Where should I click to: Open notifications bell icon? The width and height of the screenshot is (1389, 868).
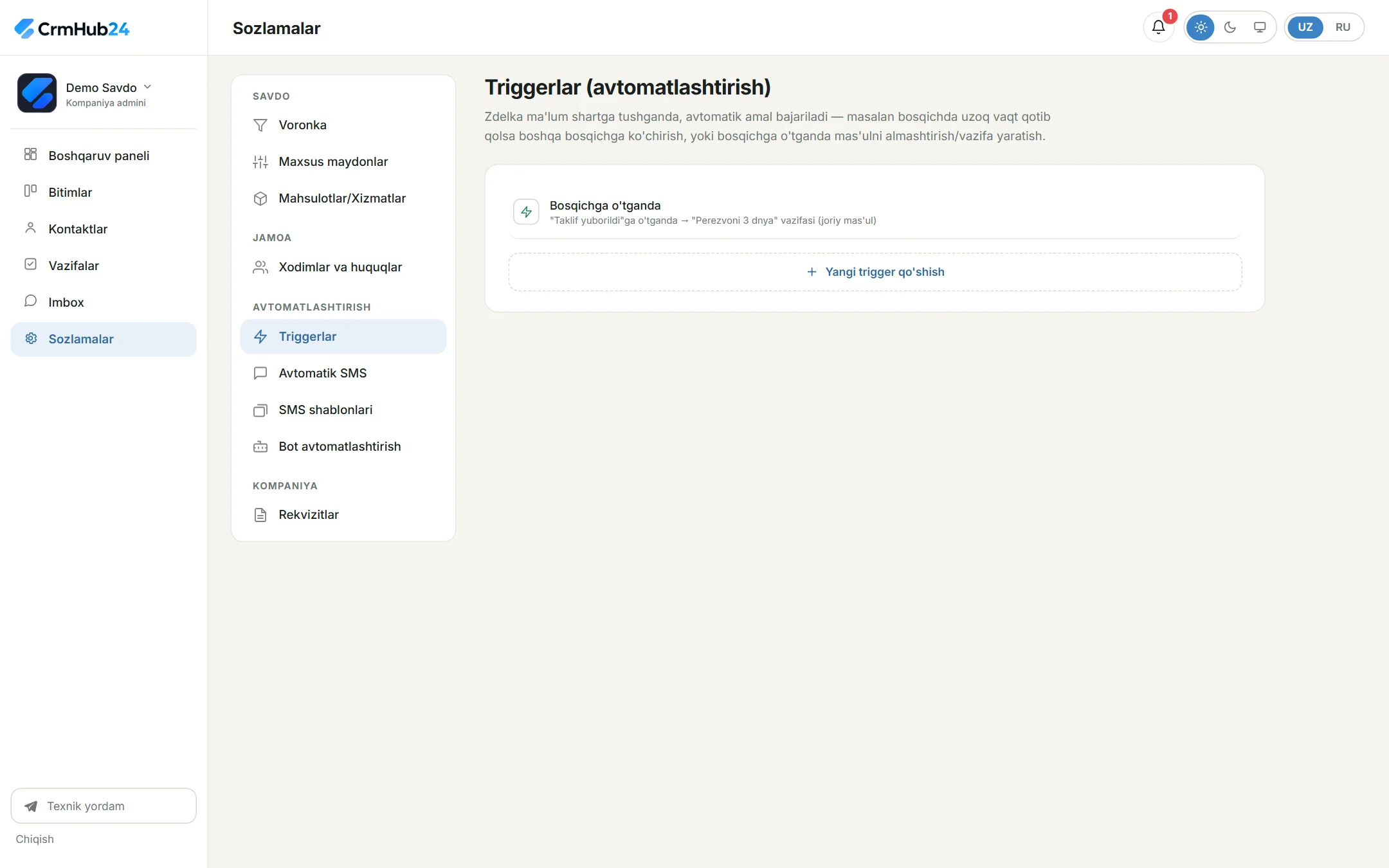click(1158, 27)
